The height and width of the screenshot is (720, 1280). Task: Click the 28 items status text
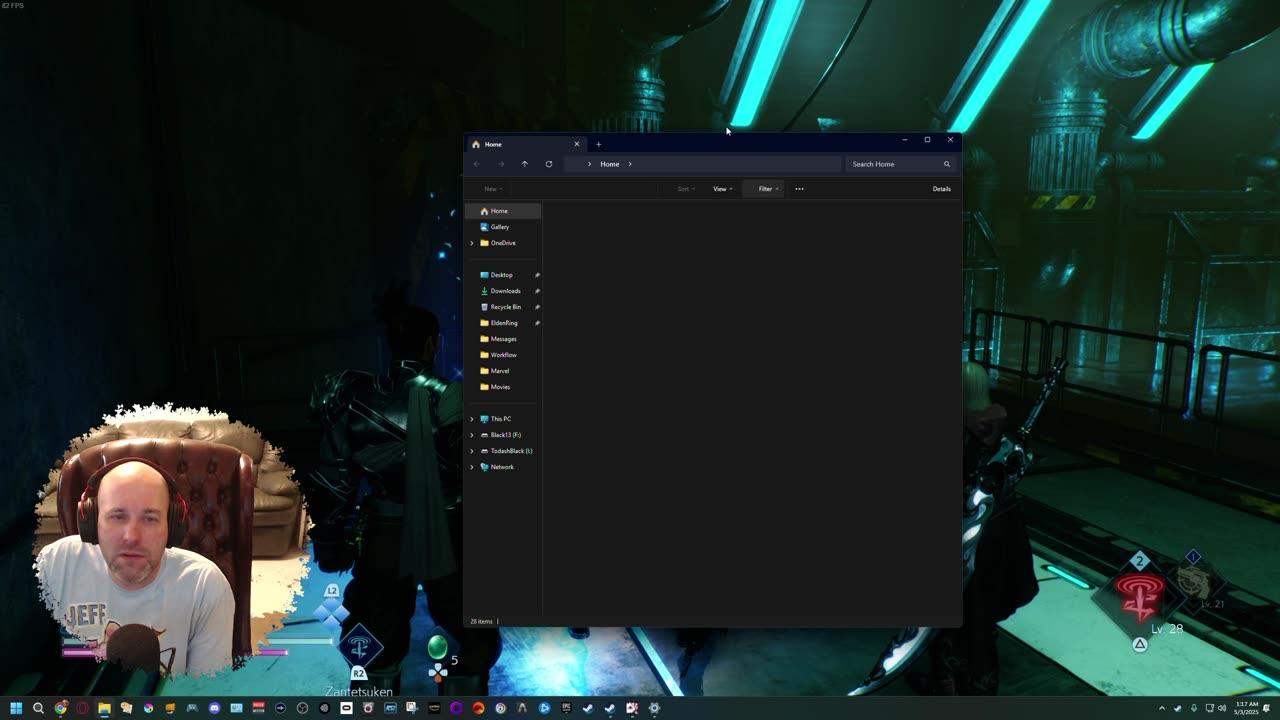(x=481, y=621)
